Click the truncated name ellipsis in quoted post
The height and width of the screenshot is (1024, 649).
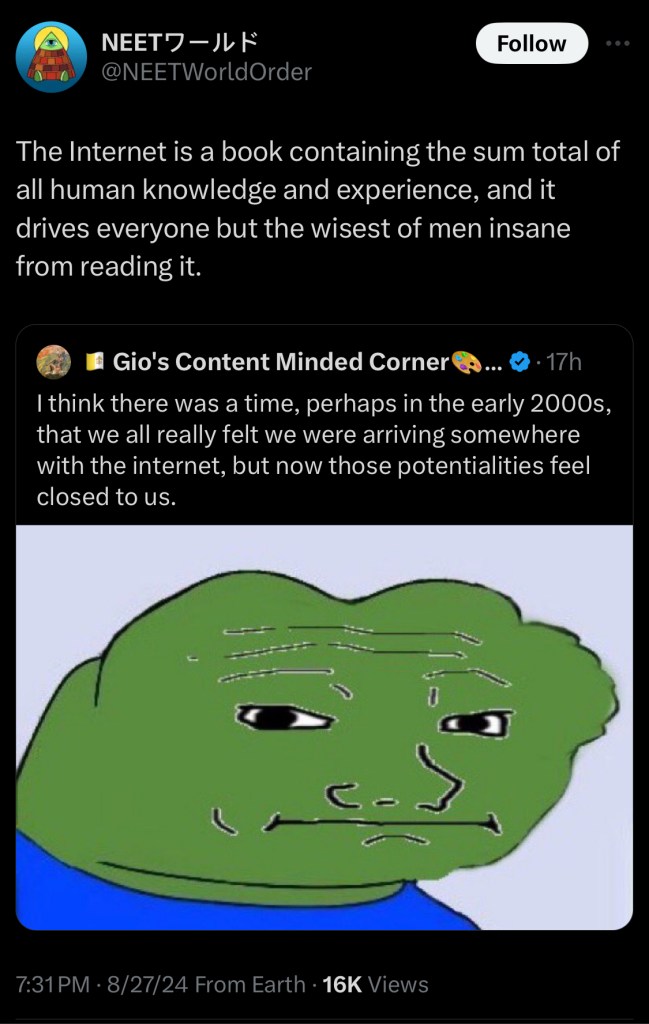pos(492,364)
